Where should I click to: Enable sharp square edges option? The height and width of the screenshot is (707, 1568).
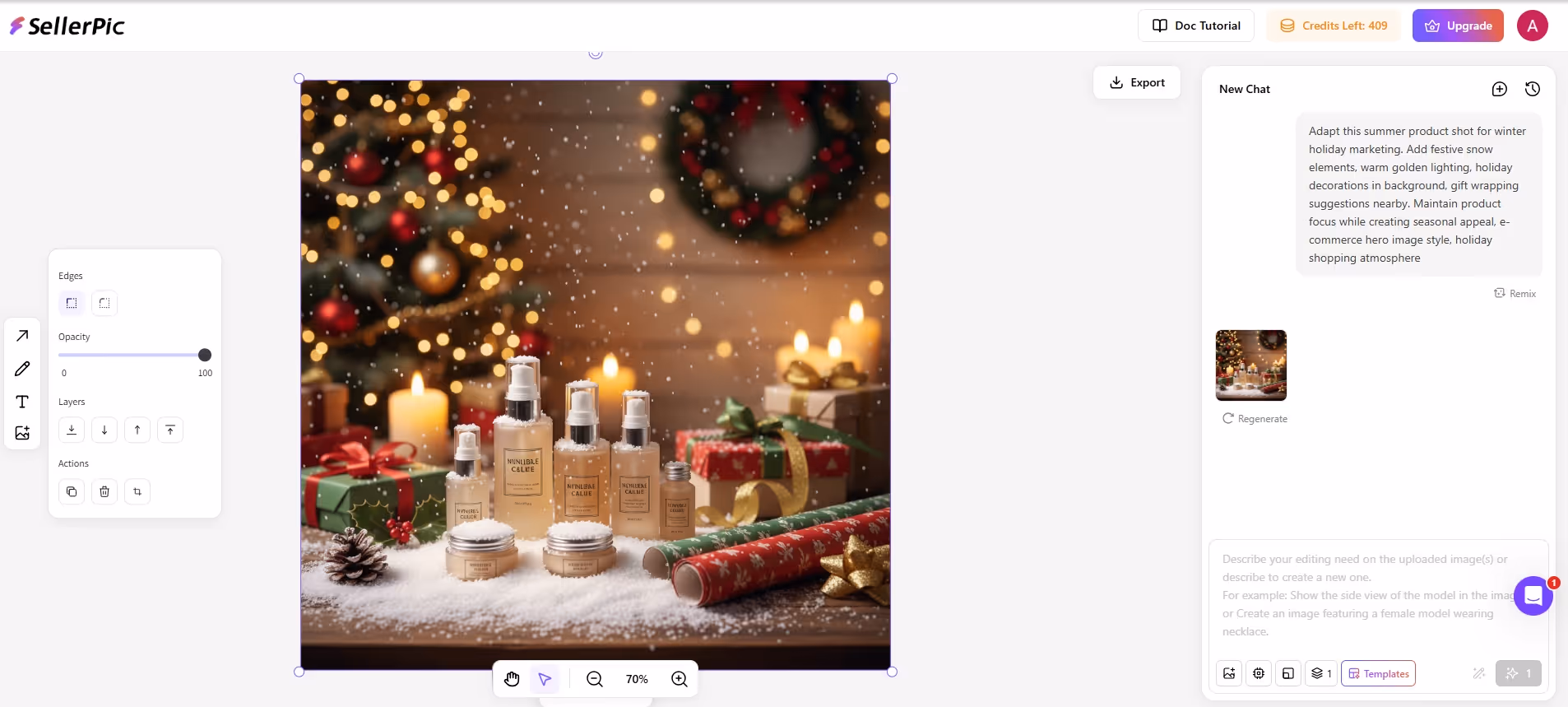click(x=72, y=303)
